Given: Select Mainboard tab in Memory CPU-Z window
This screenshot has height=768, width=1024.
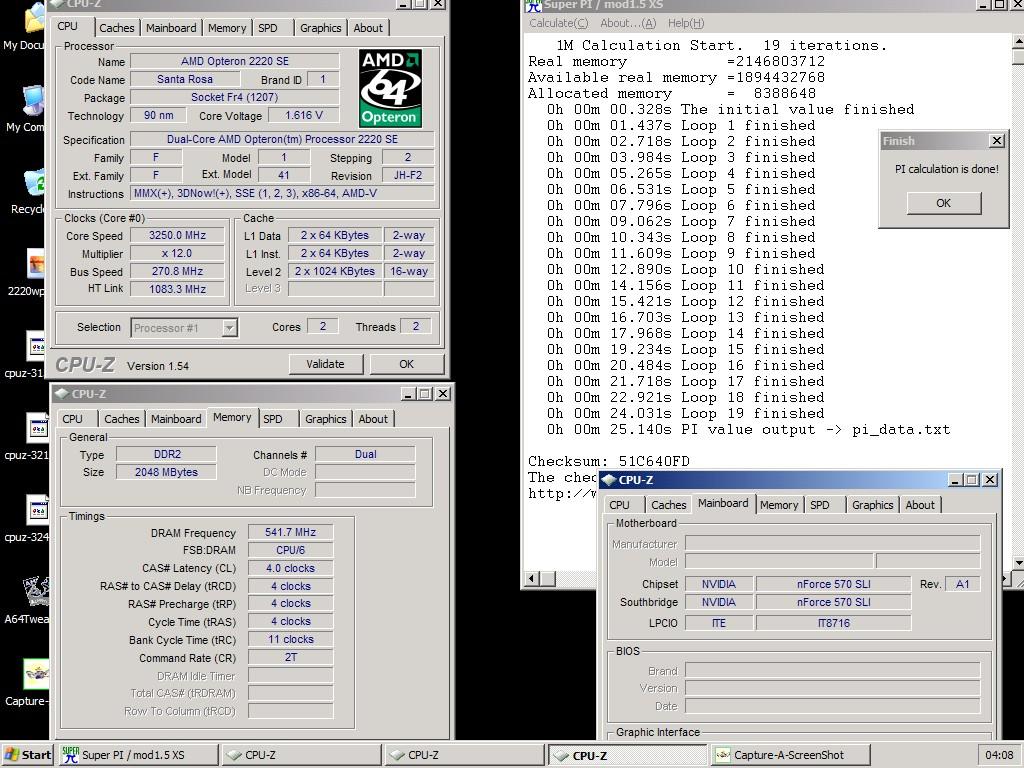Looking at the screenshot, I should point(176,419).
